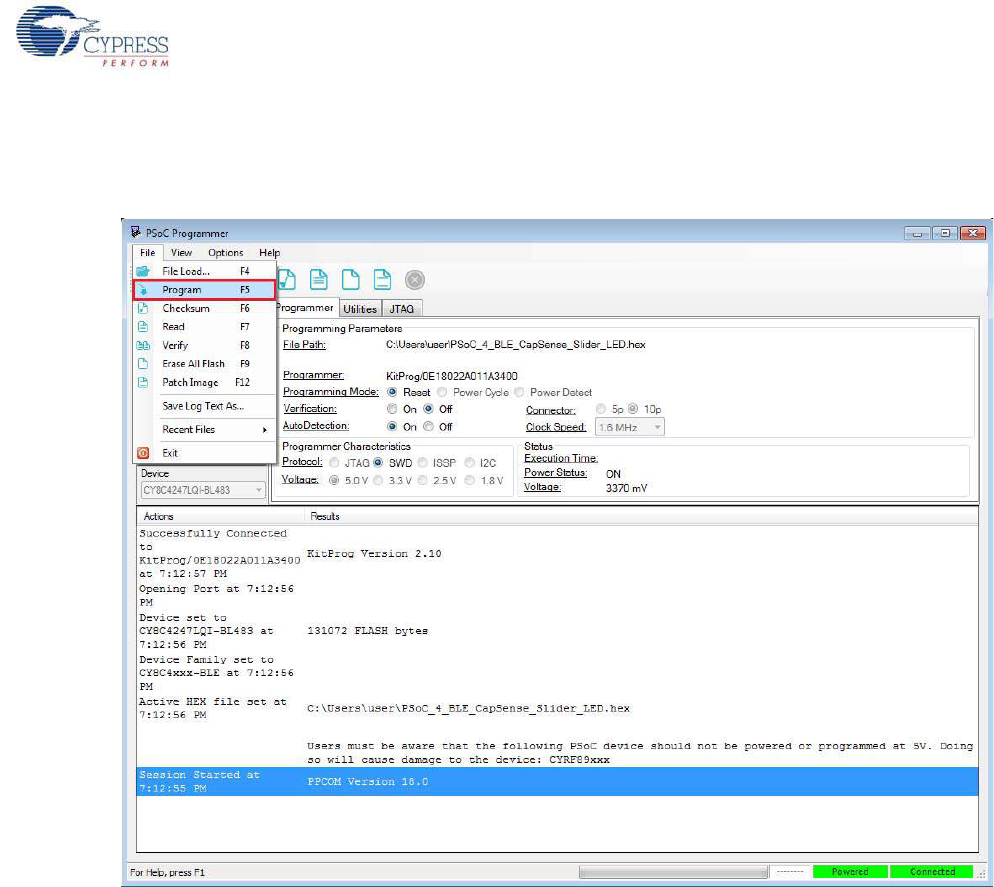Click the underlined 'Clock Speed:' label
Viewport: 994px width, 887px height.
coord(556,427)
